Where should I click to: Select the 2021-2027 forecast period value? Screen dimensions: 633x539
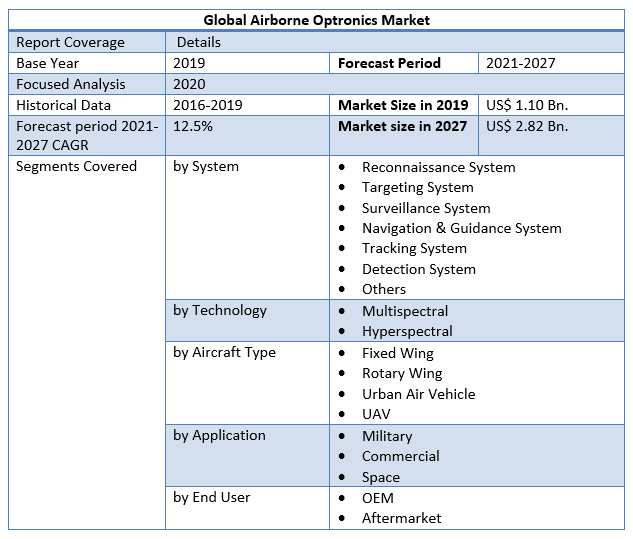(x=520, y=63)
